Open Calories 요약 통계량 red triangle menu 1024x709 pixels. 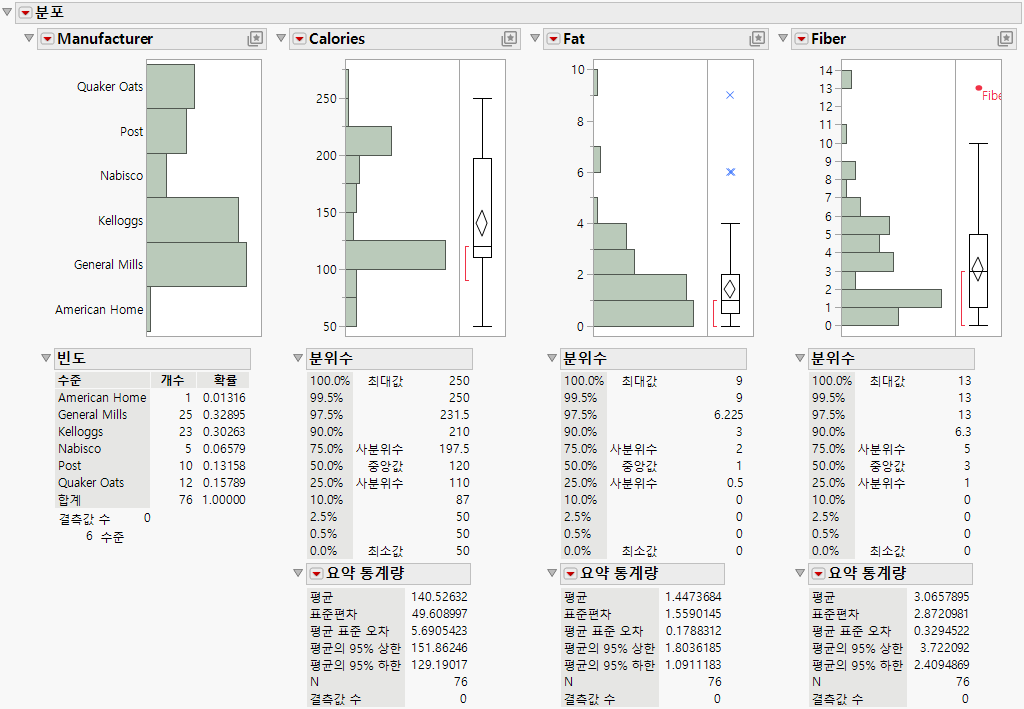pyautogui.click(x=316, y=574)
